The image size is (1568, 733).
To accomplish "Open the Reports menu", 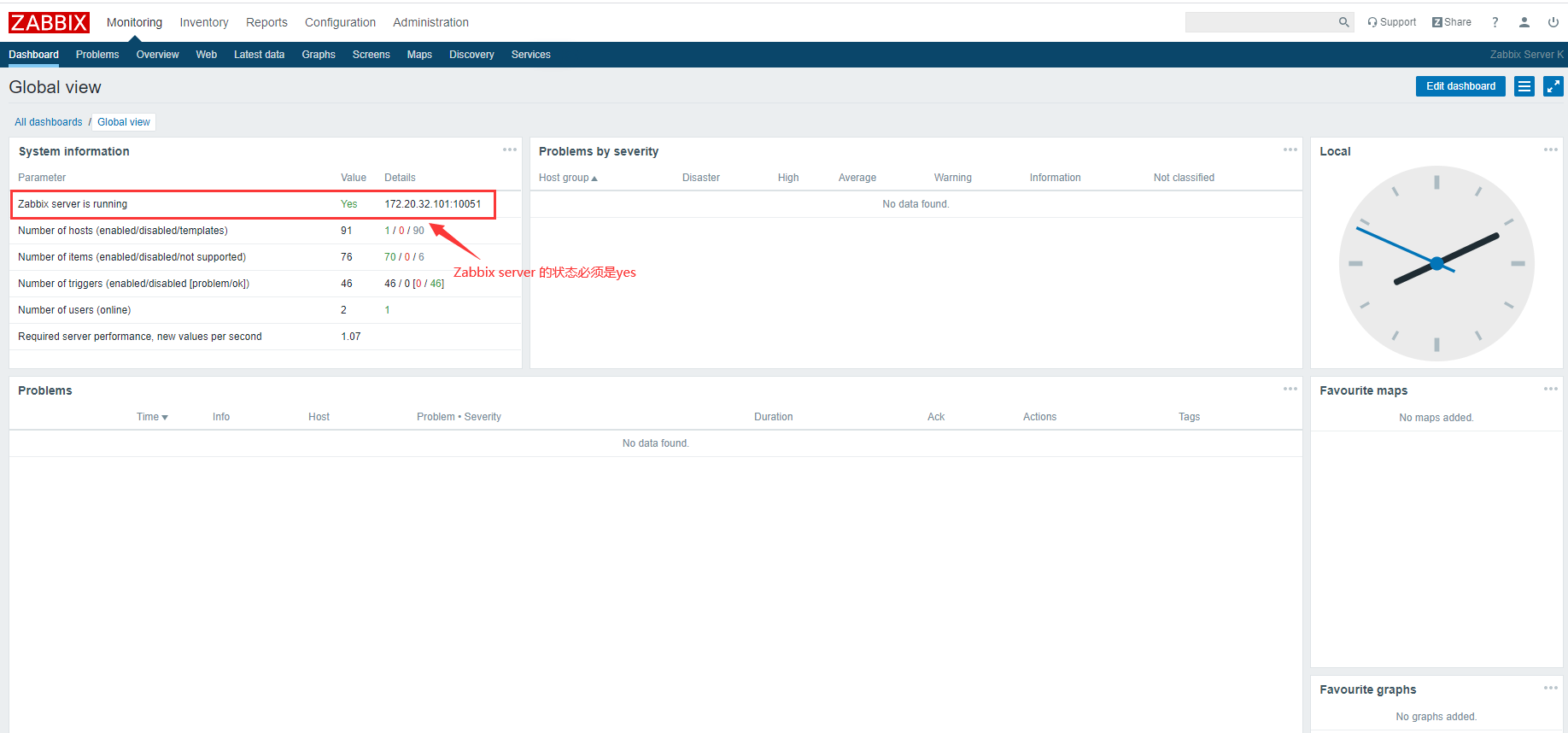I will [x=266, y=22].
